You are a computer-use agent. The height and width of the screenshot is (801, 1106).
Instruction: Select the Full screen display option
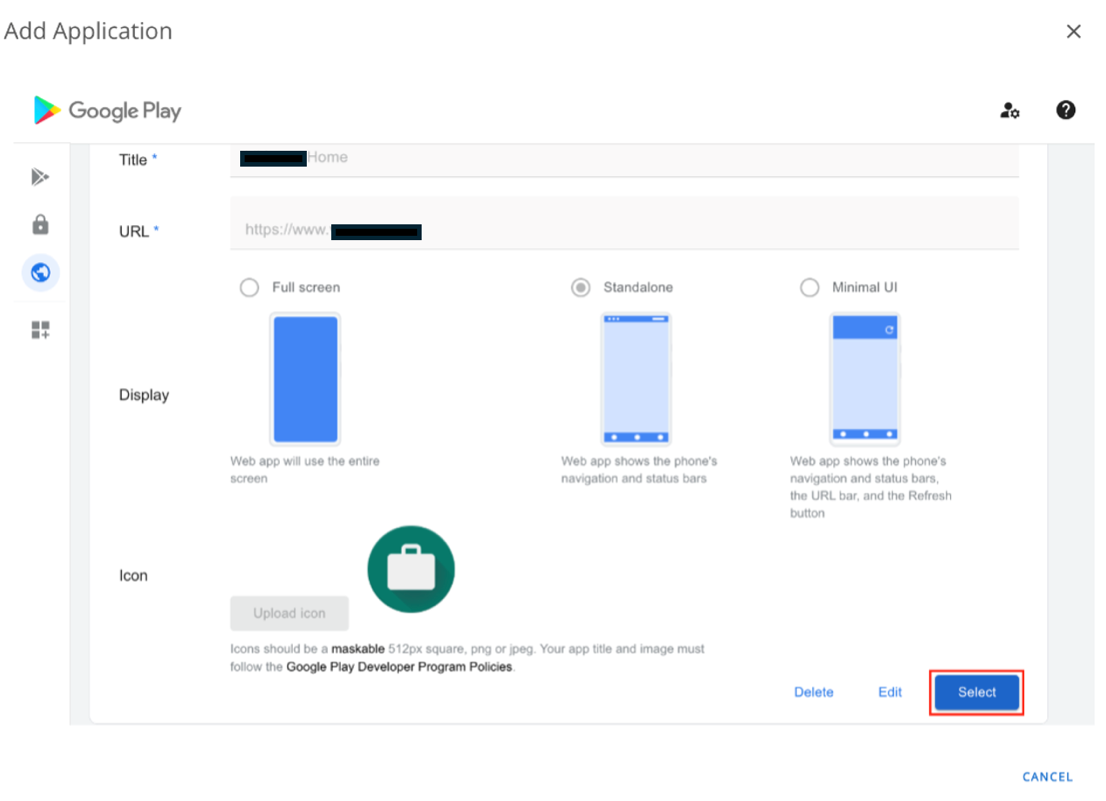pyautogui.click(x=249, y=288)
